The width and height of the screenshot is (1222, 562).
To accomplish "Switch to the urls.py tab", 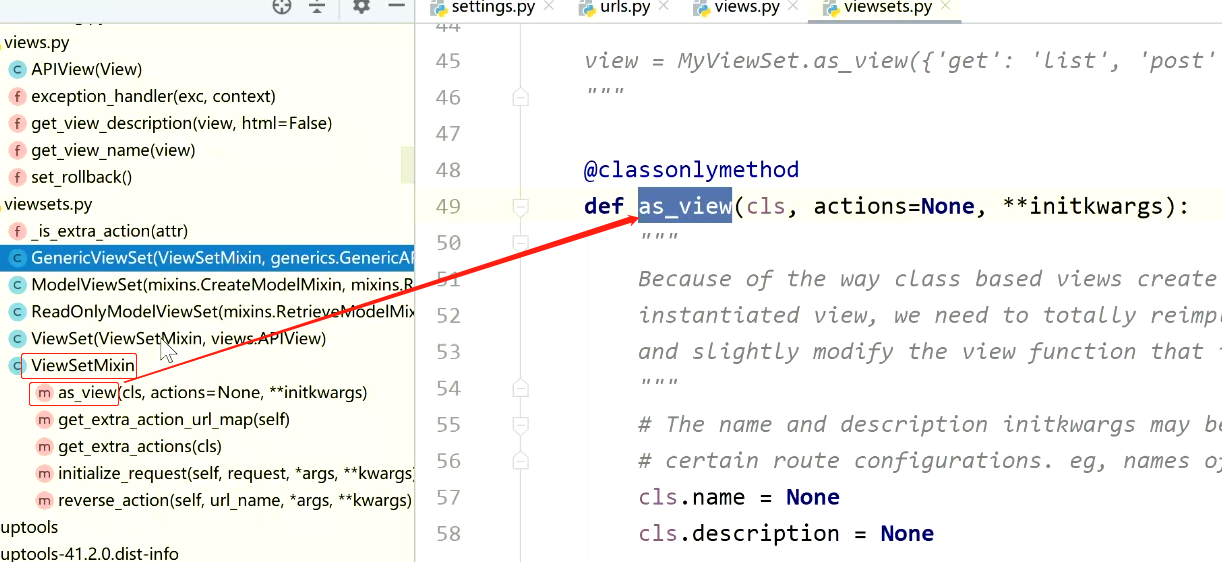I will pos(625,7).
